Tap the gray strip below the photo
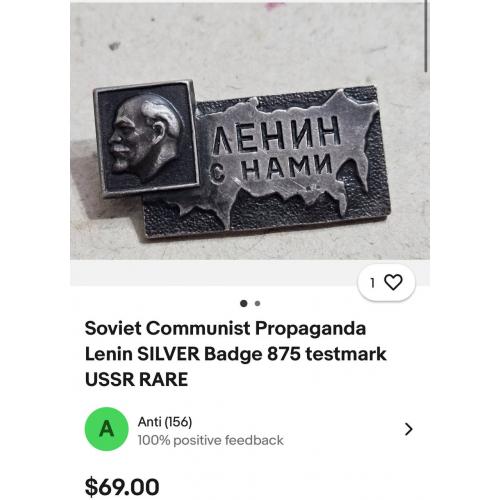500x500 pixels. click(x=213, y=273)
